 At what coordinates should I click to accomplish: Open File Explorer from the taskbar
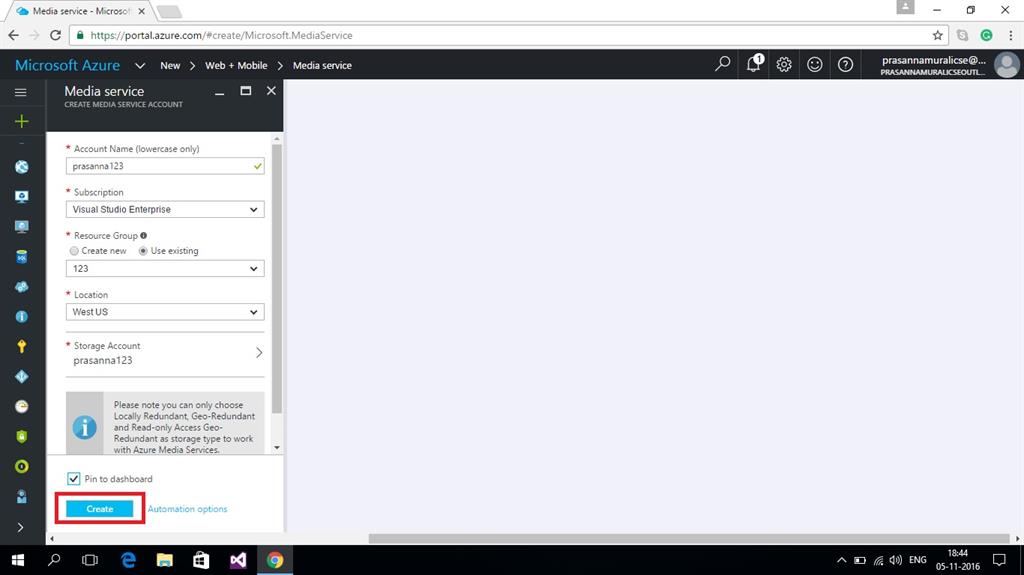(165, 560)
